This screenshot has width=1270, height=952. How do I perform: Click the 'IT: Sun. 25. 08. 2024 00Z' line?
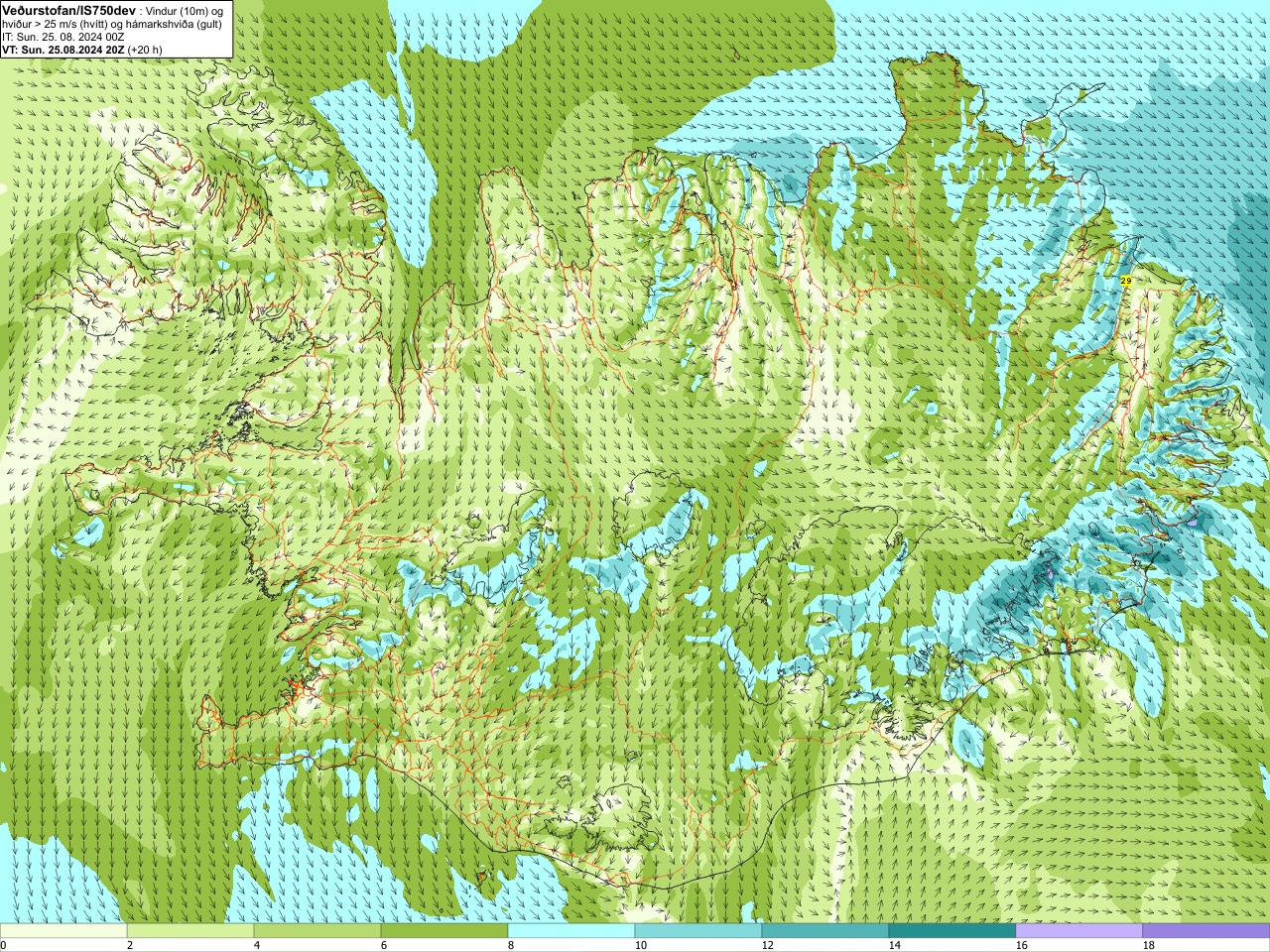[63, 37]
